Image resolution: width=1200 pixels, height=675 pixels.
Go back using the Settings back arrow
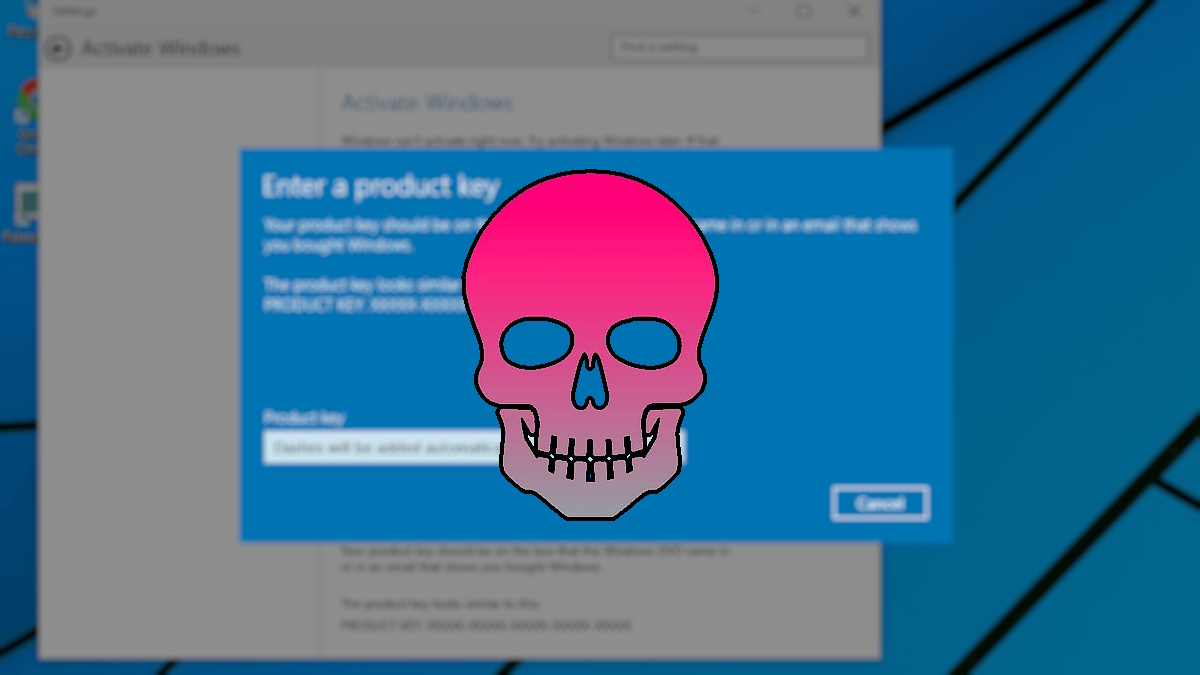coord(59,48)
